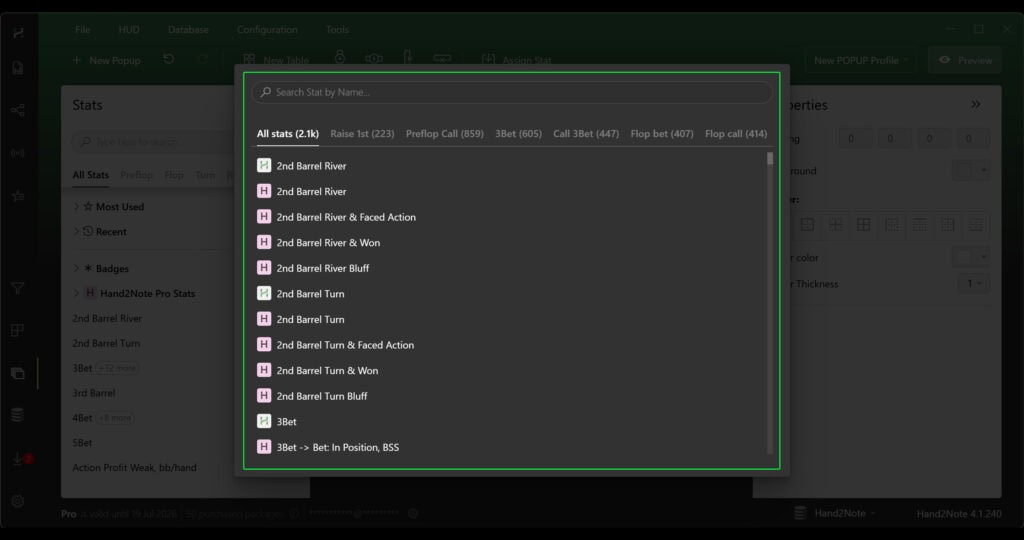Select the Flop bet (407) tab
Image resolution: width=1024 pixels, height=540 pixels.
pyautogui.click(x=661, y=134)
